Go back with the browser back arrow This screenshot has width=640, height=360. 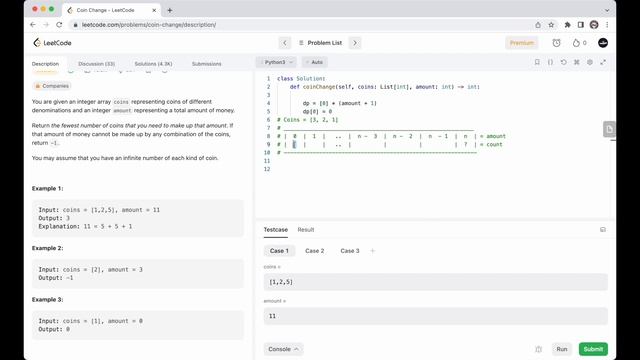pos(33,25)
